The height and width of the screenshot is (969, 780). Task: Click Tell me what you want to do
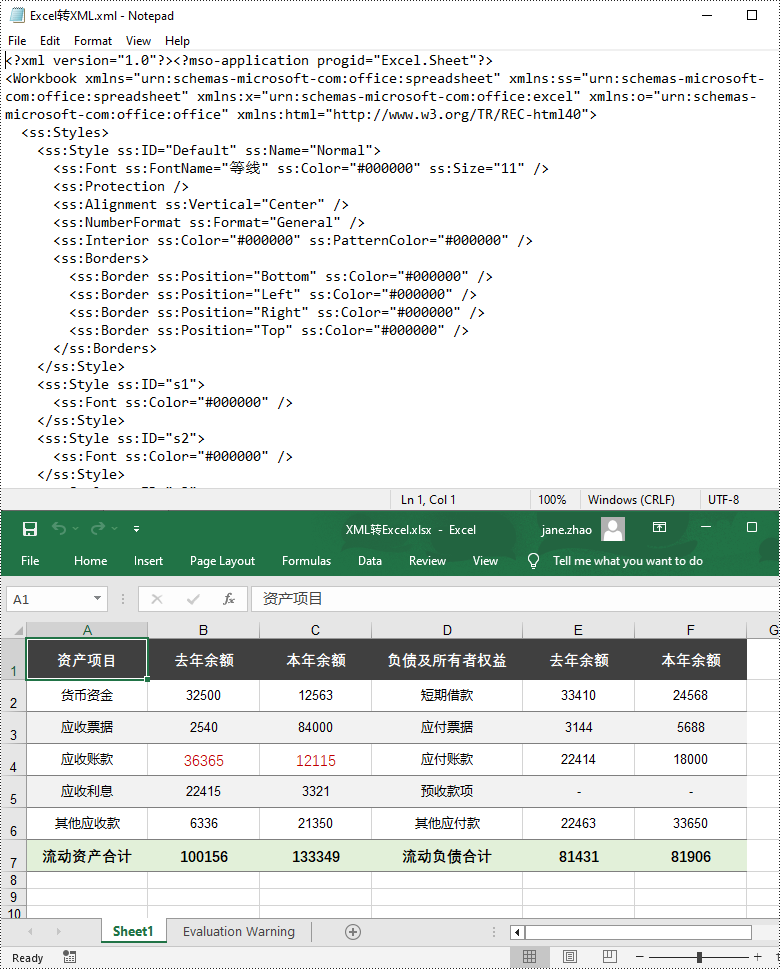[x=627, y=561]
